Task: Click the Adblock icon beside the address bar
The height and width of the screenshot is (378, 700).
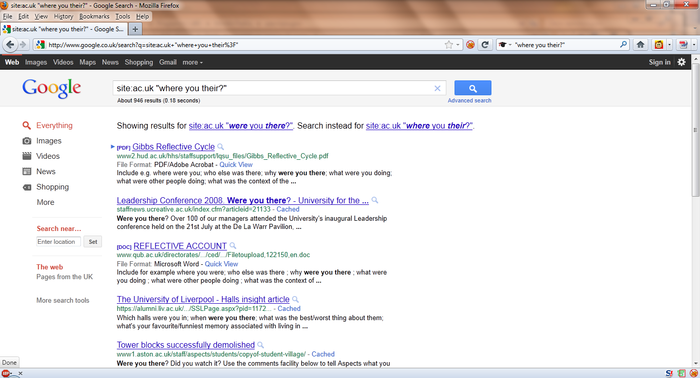Action: (470, 45)
